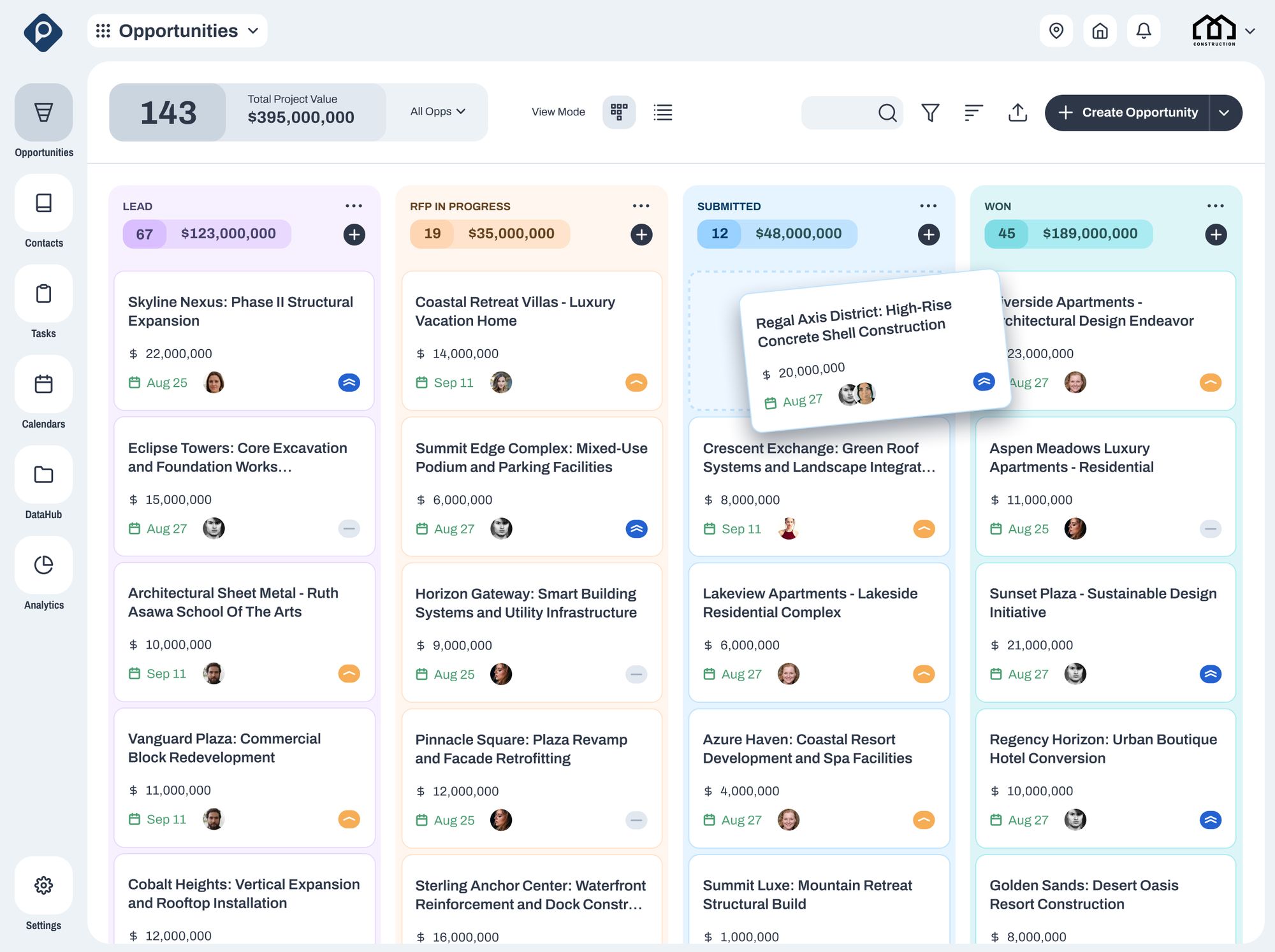This screenshot has width=1275, height=952.
Task: Open the LEAD column options menu
Action: [354, 205]
